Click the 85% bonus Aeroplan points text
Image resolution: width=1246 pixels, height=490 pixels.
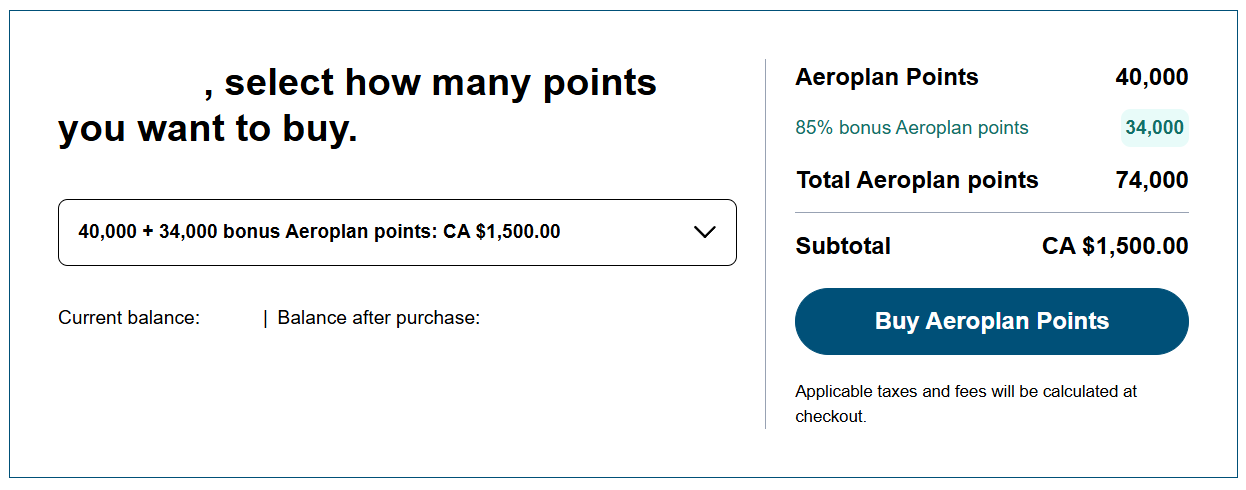tap(911, 128)
